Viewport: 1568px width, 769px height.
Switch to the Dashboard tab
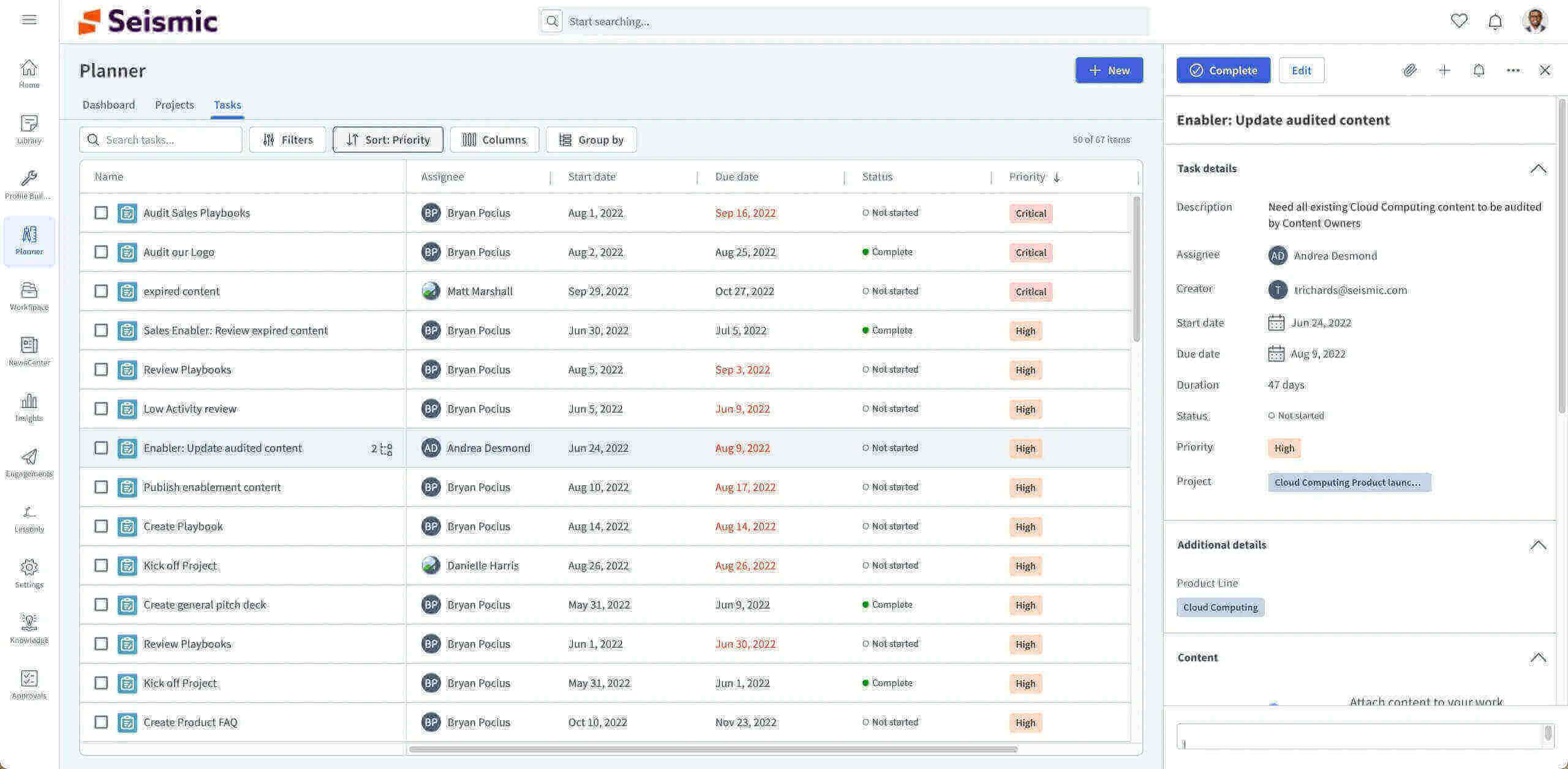tap(108, 105)
